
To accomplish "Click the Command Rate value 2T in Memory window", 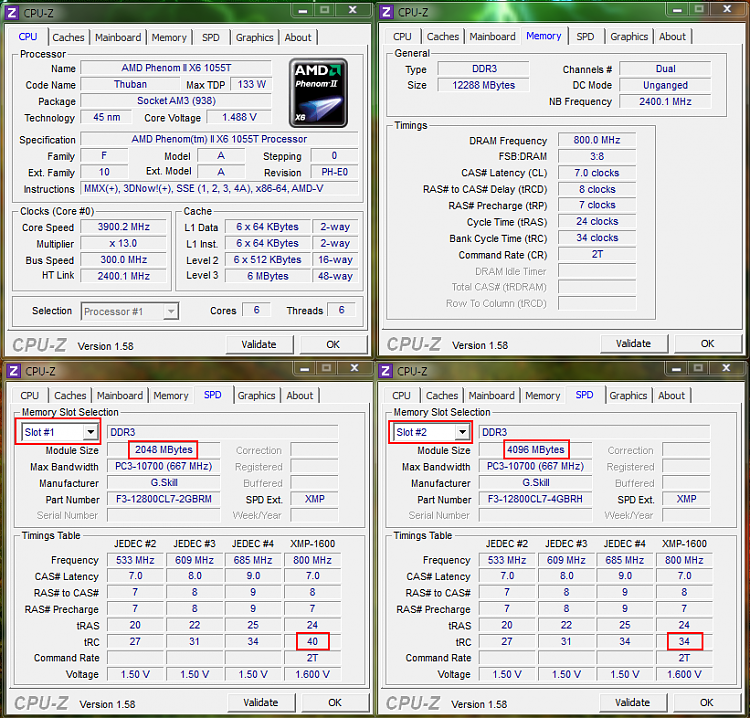I will (x=597, y=254).
